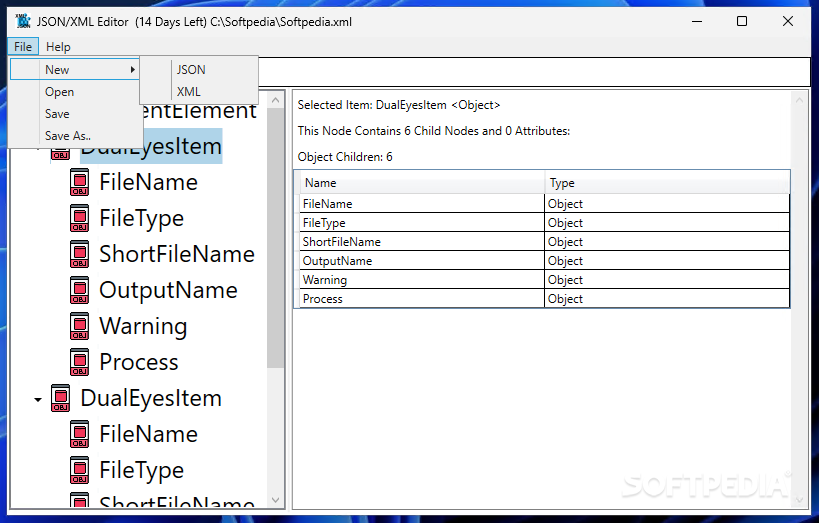819x523 pixels.
Task: Create a new XML document from submenu
Action: tap(199, 91)
